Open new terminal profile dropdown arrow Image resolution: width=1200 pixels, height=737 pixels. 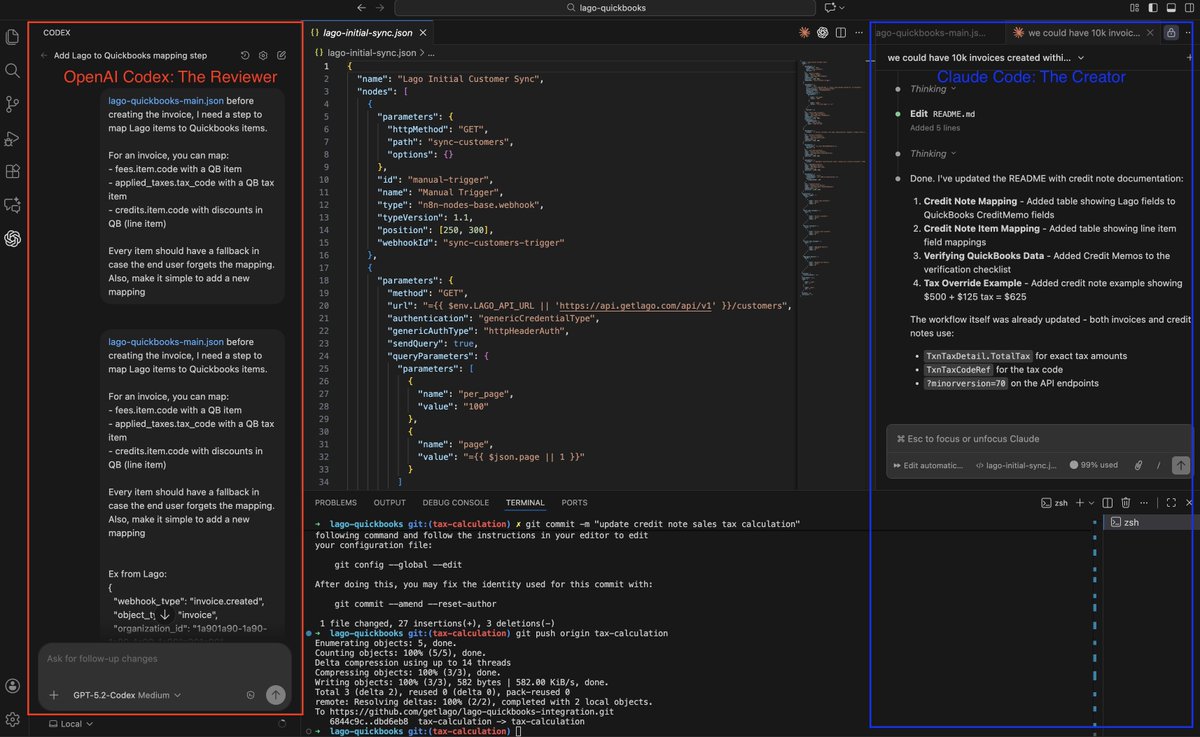tap(1092, 502)
